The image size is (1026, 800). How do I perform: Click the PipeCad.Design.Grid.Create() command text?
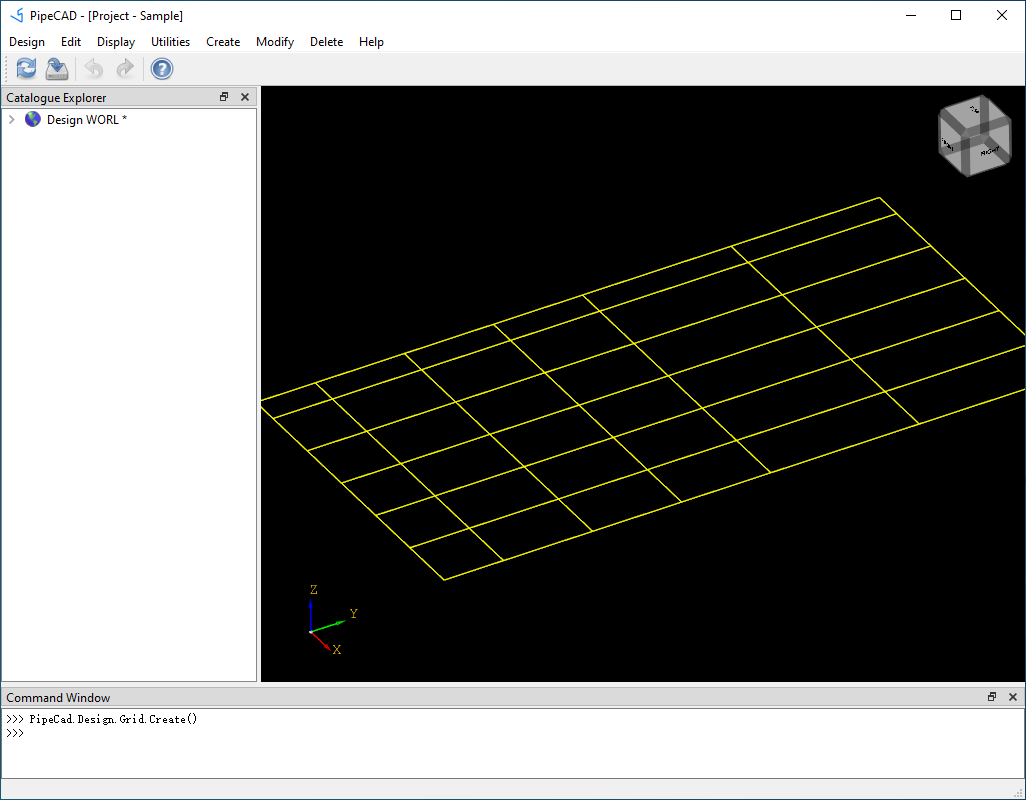pos(113,719)
